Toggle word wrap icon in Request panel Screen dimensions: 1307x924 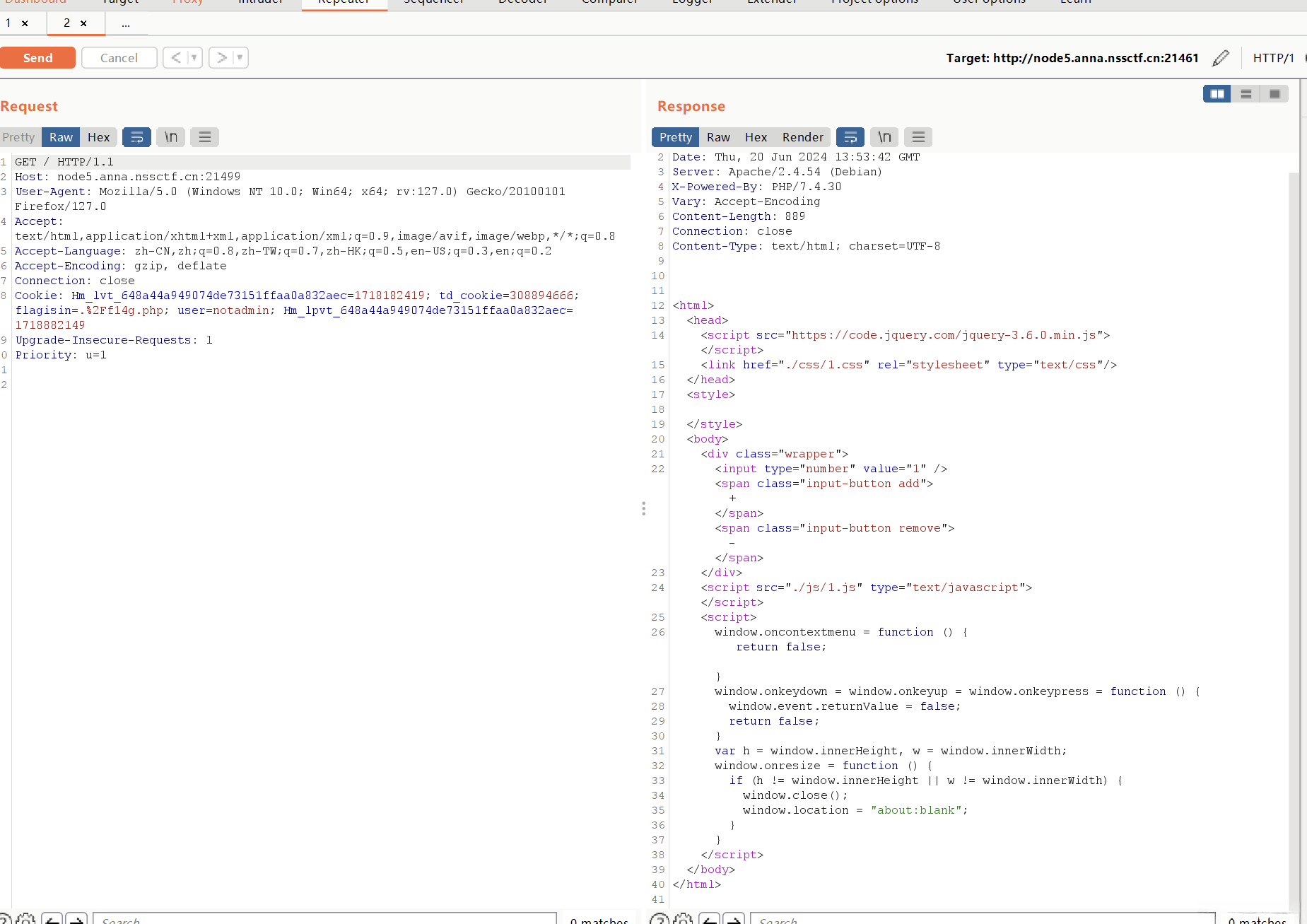136,137
